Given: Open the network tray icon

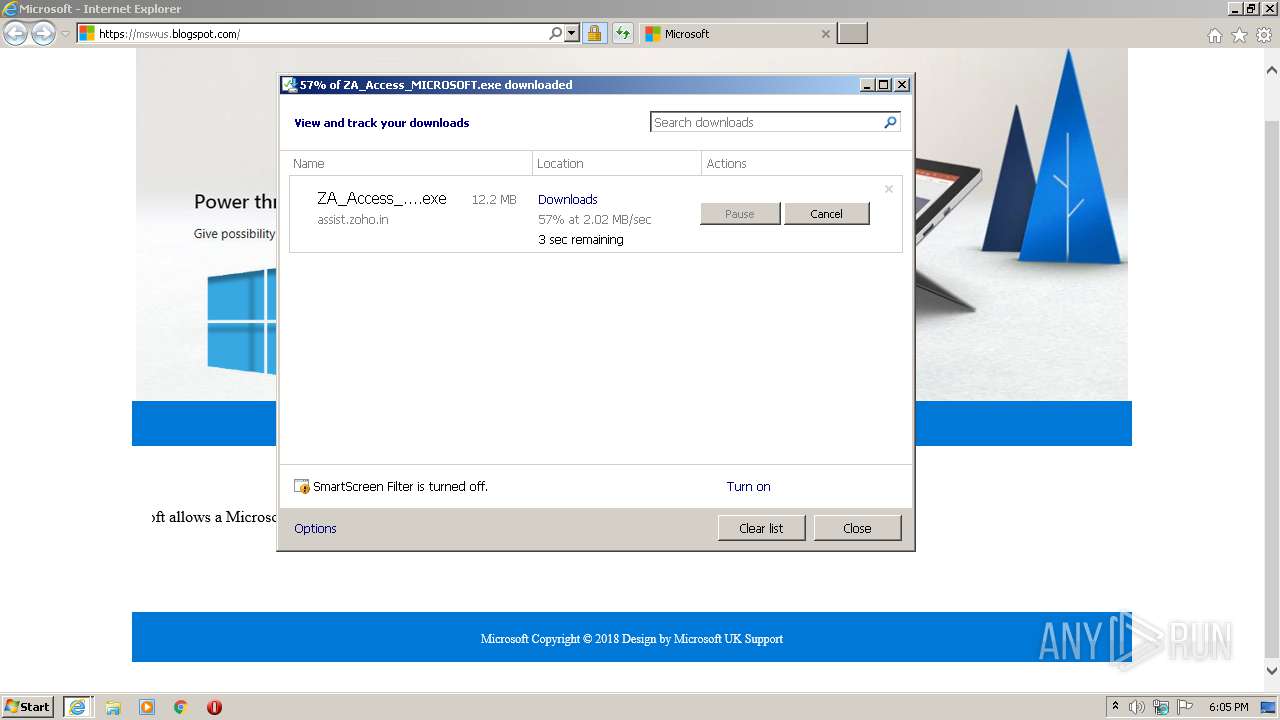Looking at the screenshot, I should [x=1161, y=707].
